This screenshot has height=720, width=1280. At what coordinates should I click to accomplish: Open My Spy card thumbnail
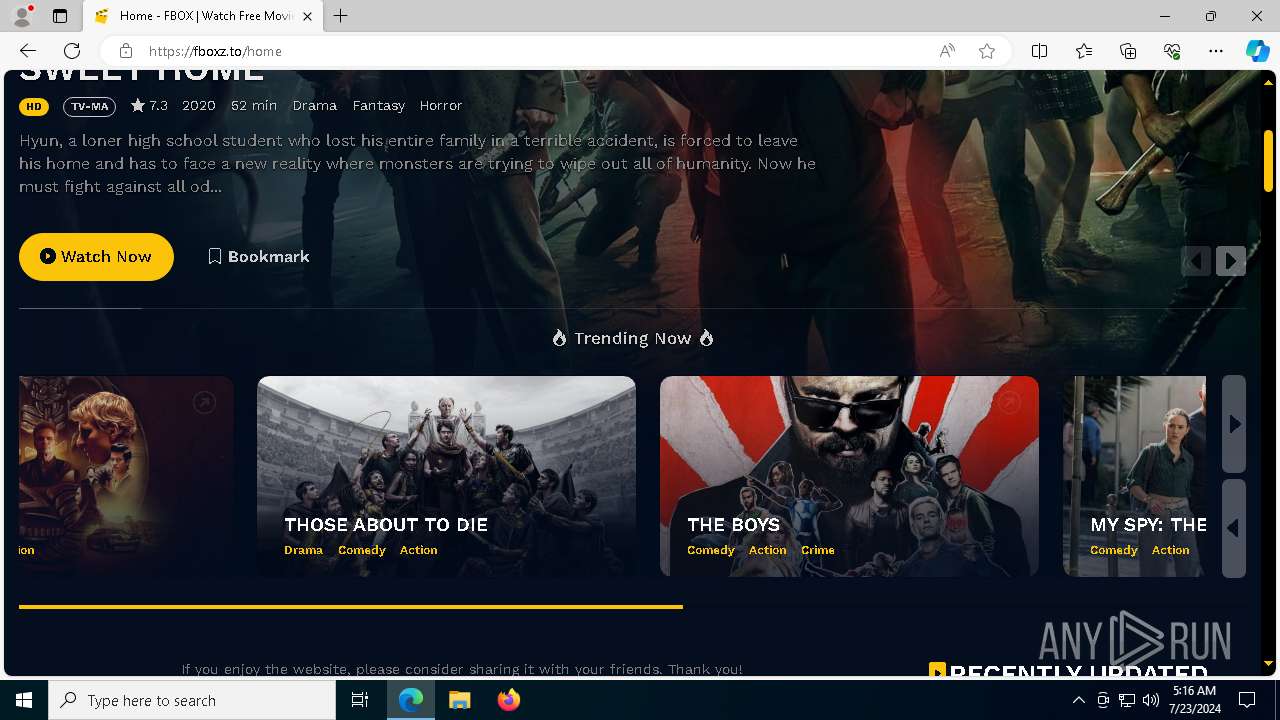point(1134,476)
